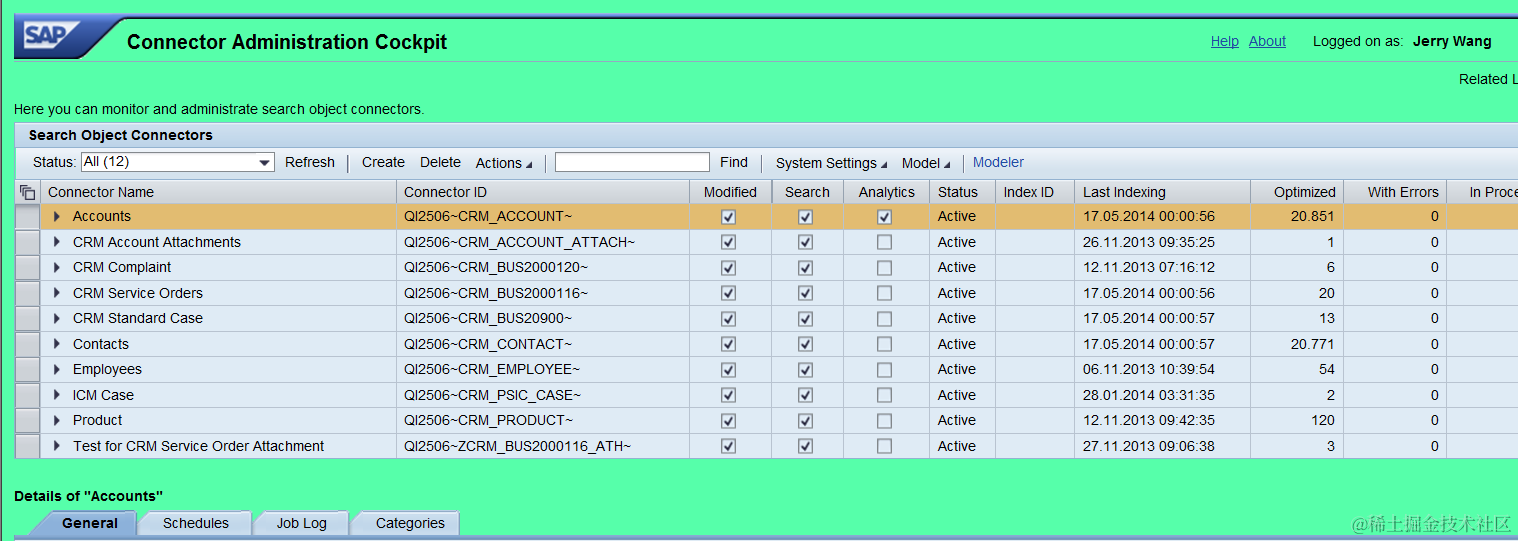This screenshot has height=541, width=1518.
Task: Select the Accounts row selector cell
Action: [27, 217]
